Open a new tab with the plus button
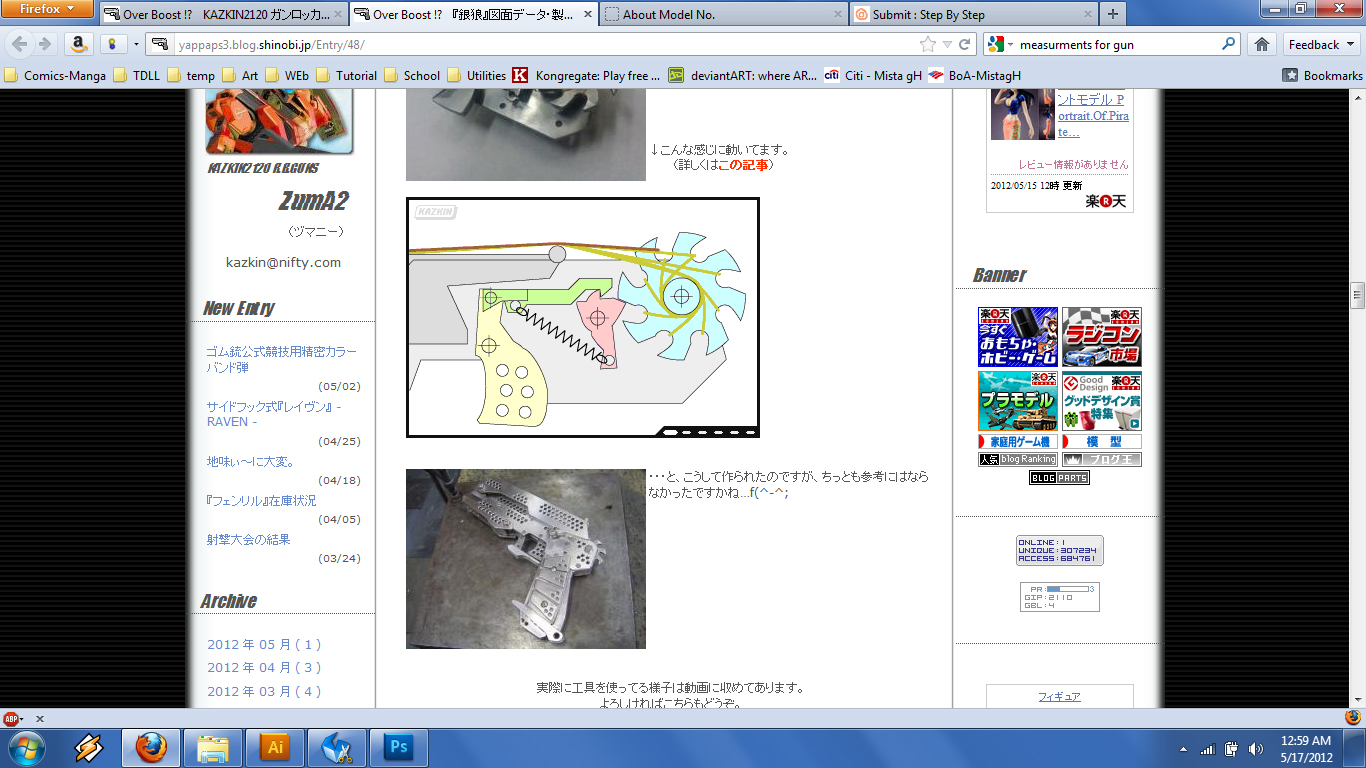This screenshot has width=1366, height=768. [1112, 15]
